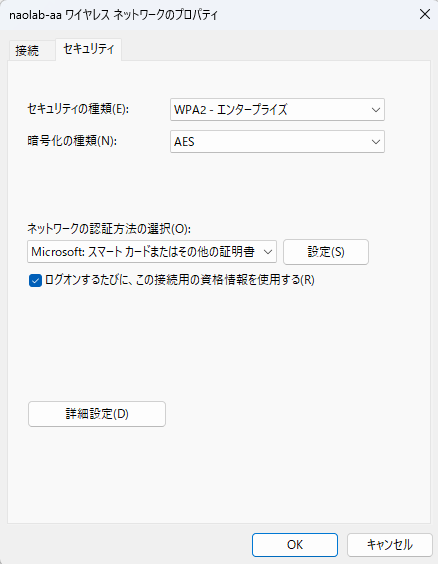Click the chevron arrow of authentication method dropdown
This screenshot has width=438, height=564.
tap(268, 252)
